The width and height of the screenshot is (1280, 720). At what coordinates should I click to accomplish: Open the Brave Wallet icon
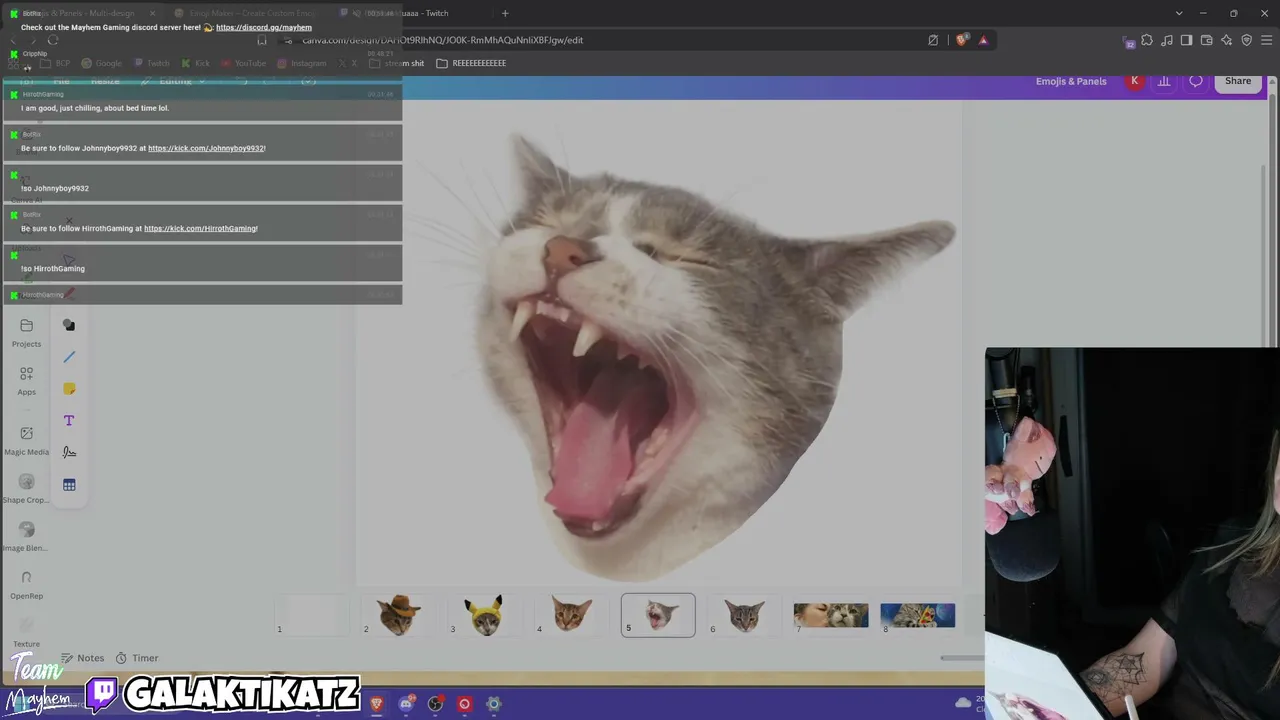(1207, 40)
